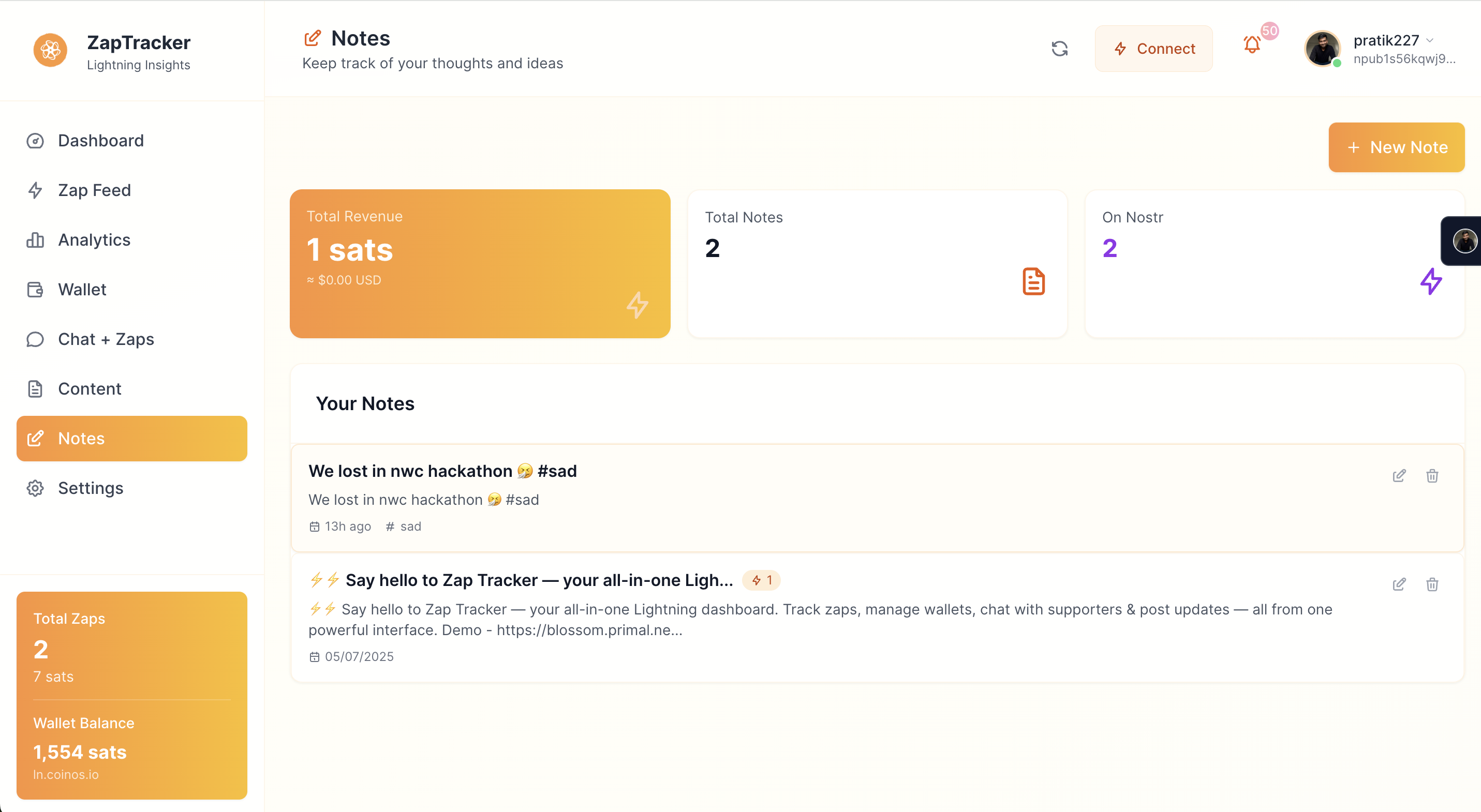Delete the nwc hackathon note
The height and width of the screenshot is (812, 1481).
[x=1432, y=476]
